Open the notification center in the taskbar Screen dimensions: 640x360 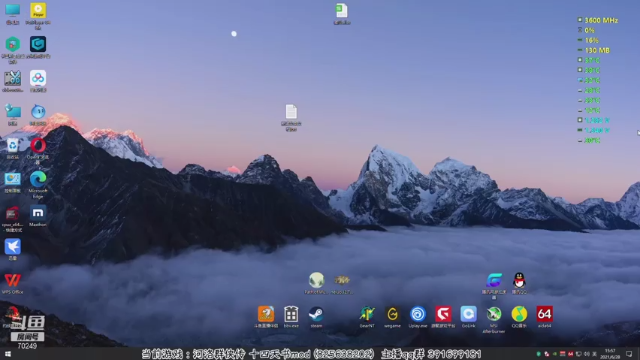(629, 354)
